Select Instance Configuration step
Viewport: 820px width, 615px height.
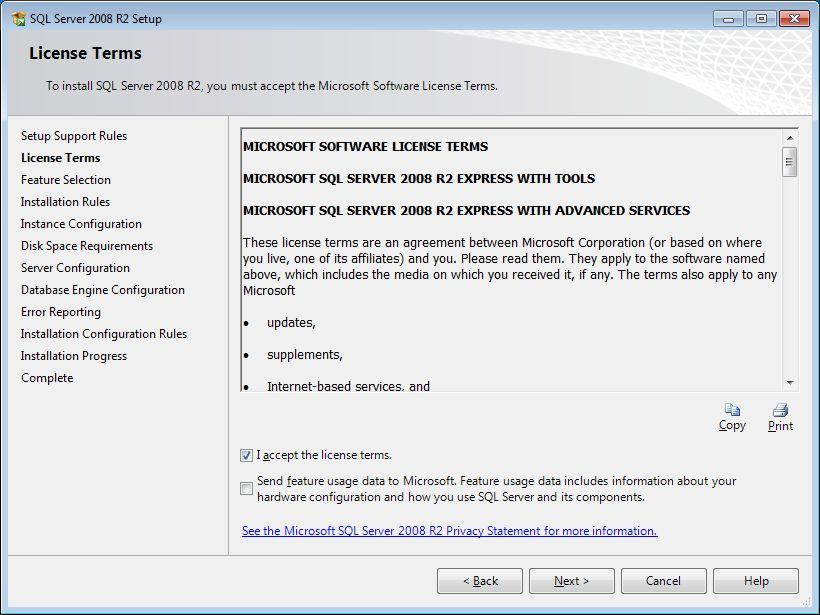[x=81, y=224]
